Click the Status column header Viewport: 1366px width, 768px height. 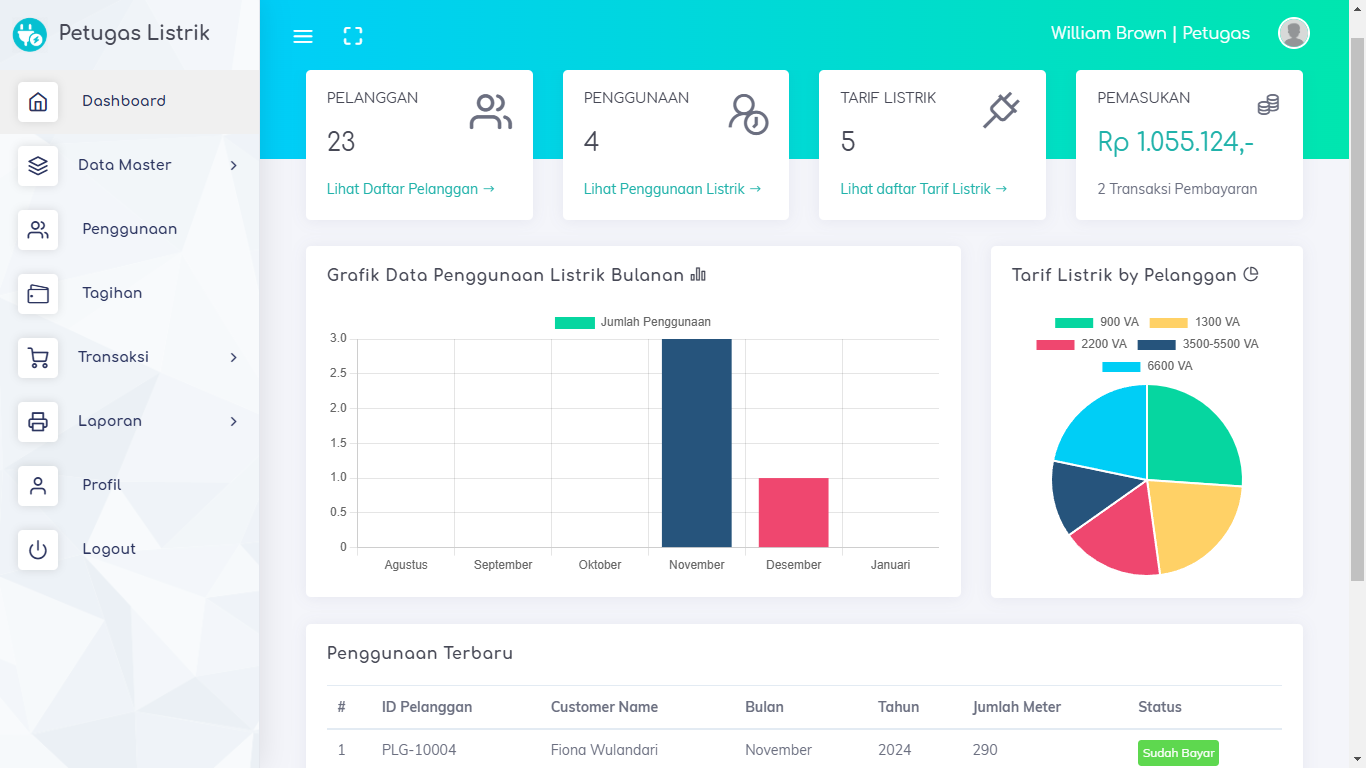click(1160, 707)
